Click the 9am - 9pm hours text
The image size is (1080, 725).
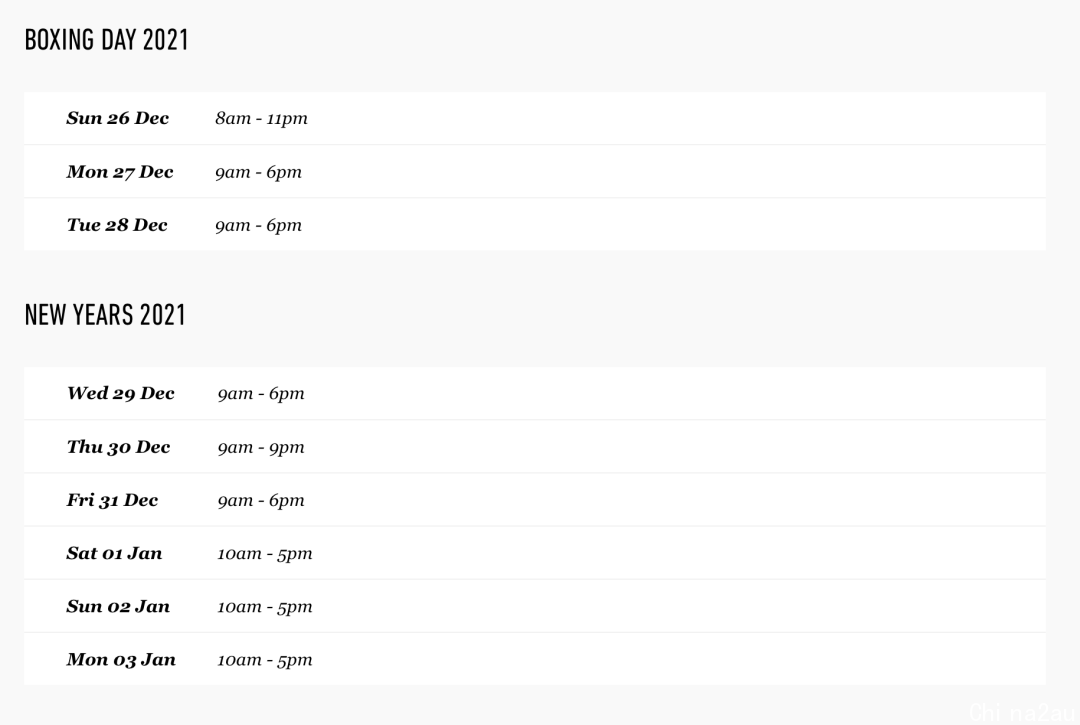coord(260,447)
